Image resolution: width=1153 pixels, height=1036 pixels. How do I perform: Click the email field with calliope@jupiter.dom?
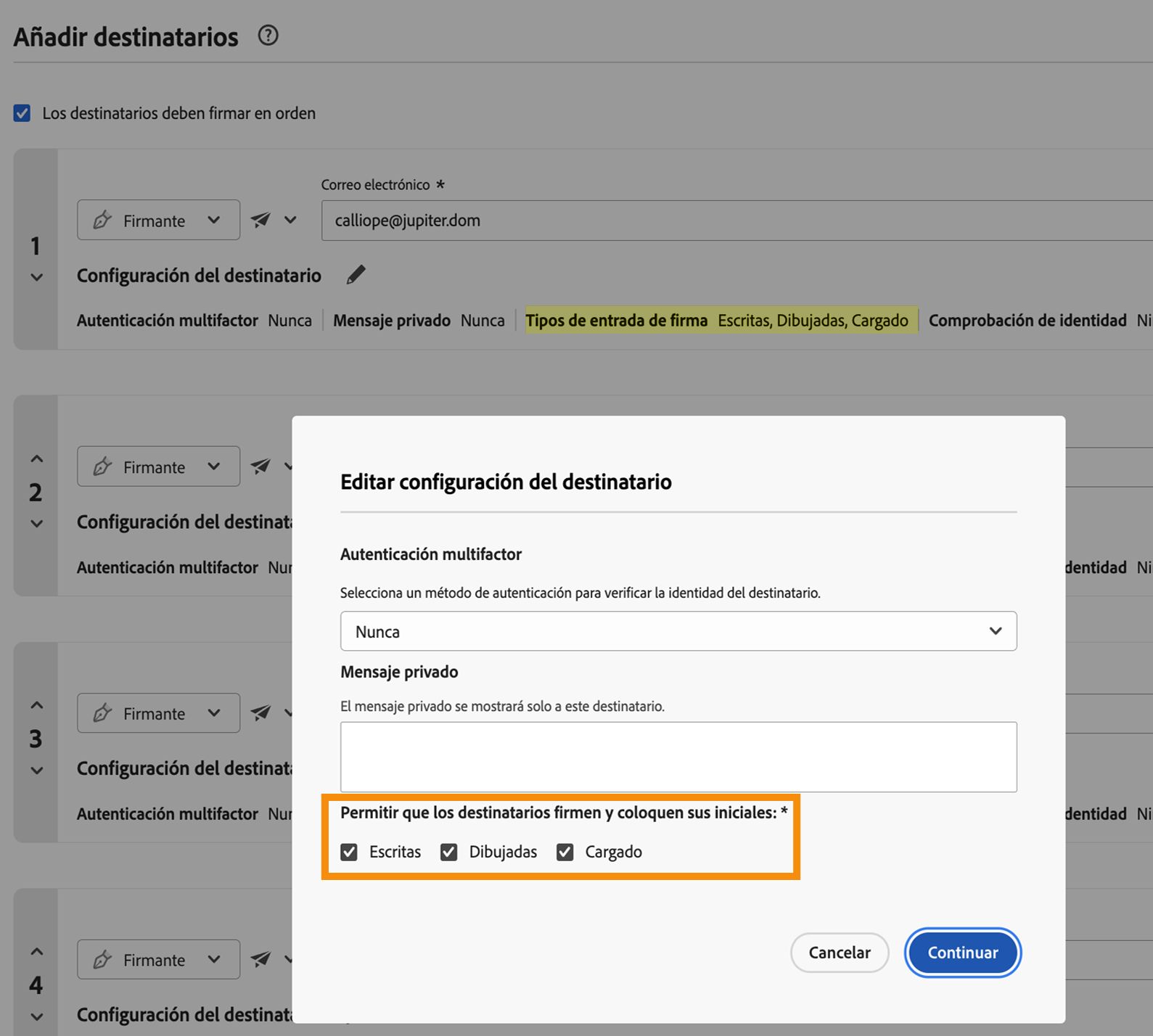click(726, 221)
